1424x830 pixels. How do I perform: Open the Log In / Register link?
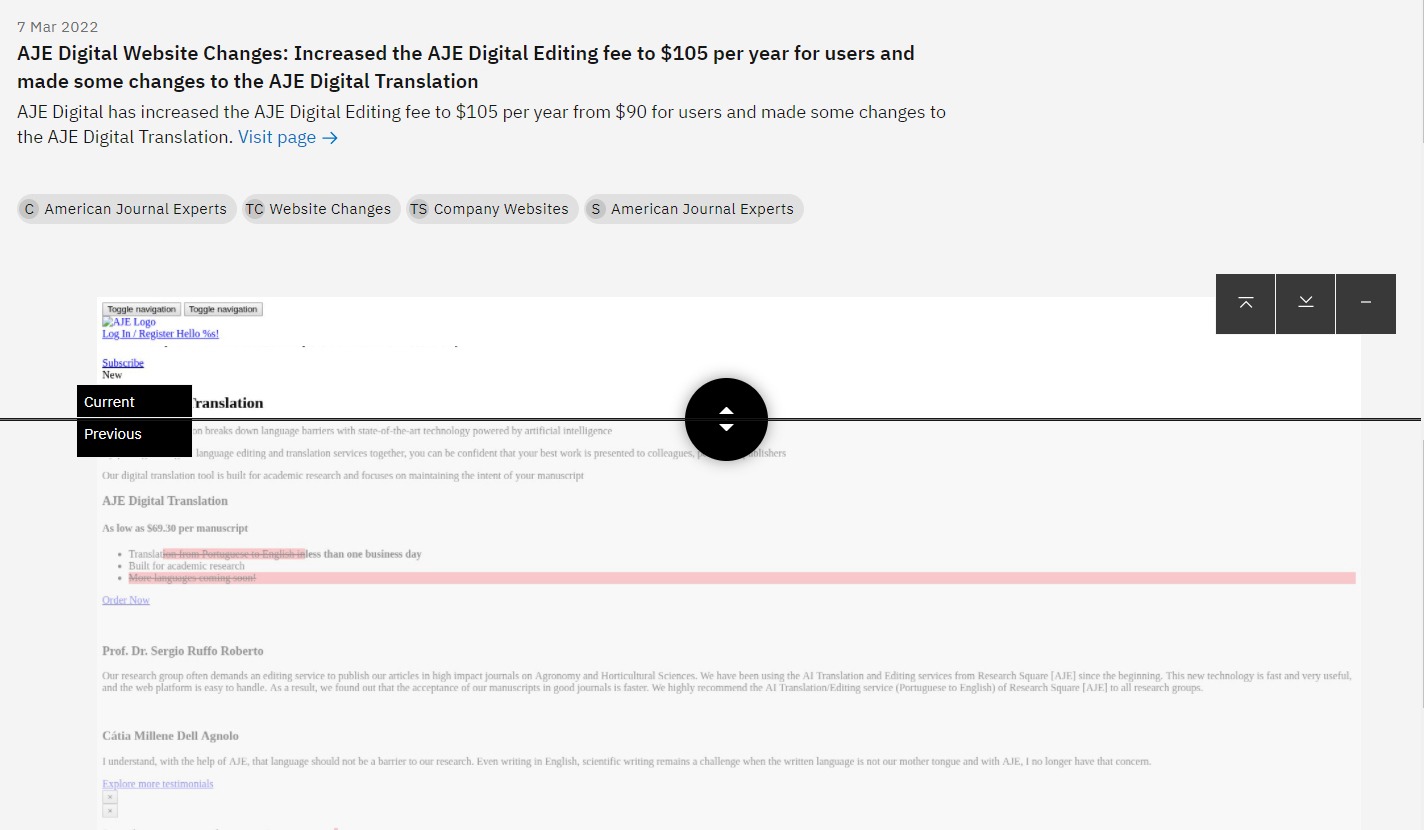pyautogui.click(x=160, y=334)
